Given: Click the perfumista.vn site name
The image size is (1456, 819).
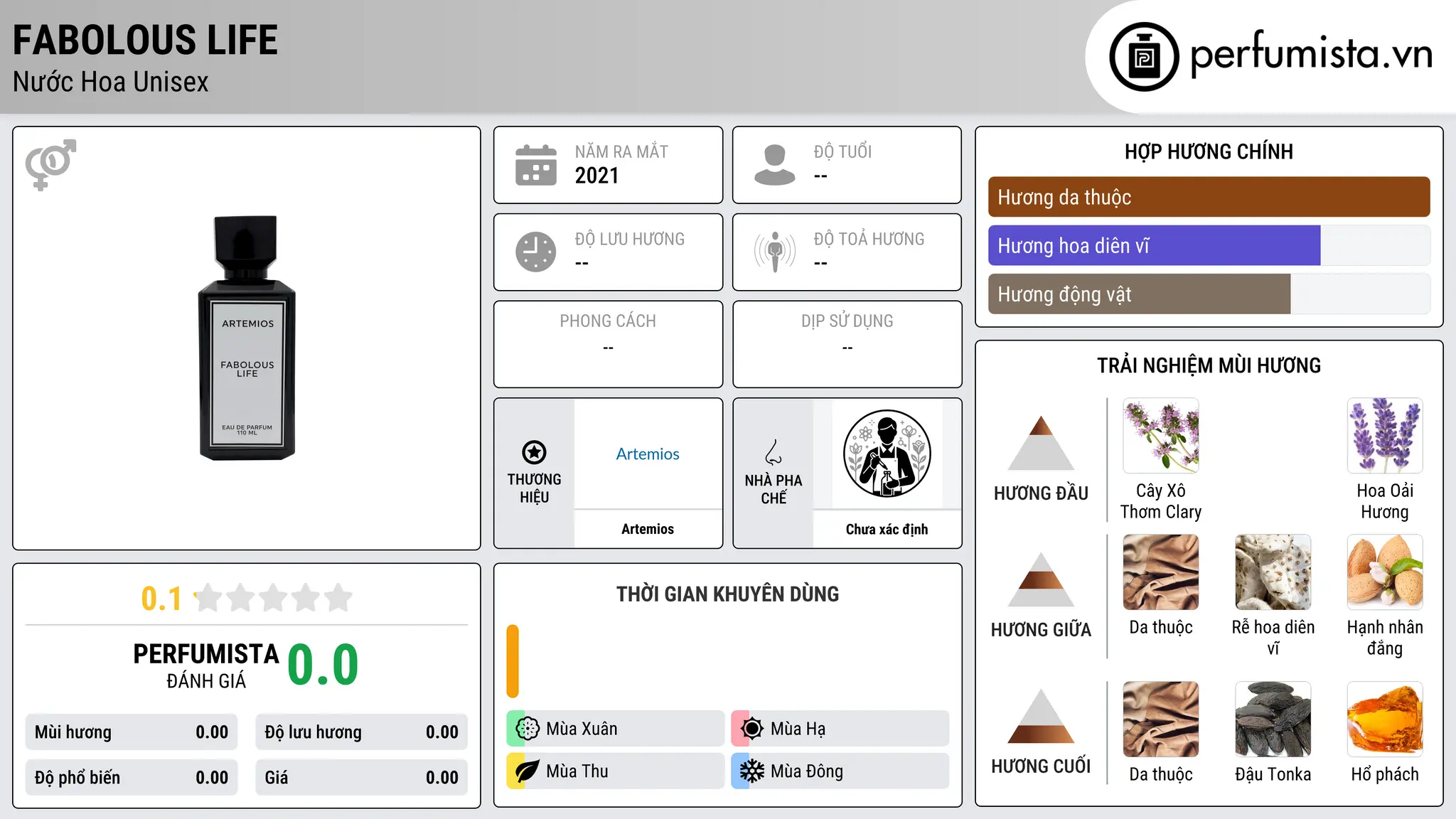Looking at the screenshot, I should [1311, 54].
